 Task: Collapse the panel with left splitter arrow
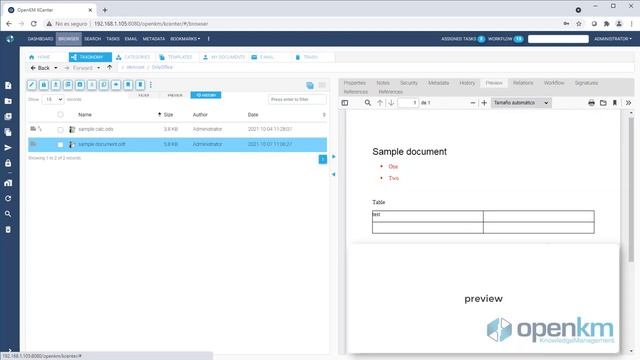click(333, 174)
